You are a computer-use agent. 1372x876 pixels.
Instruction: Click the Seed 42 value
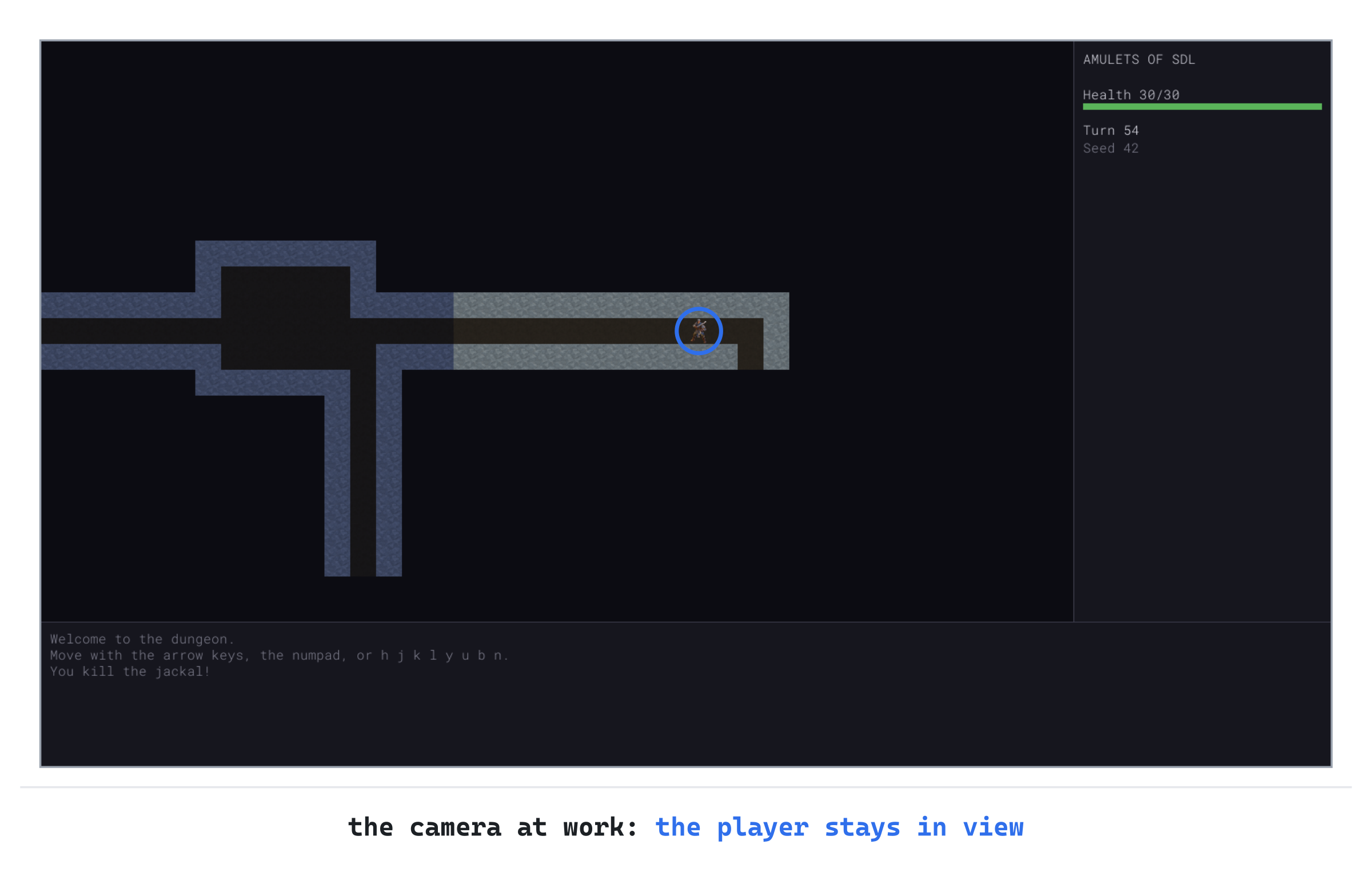point(1111,148)
